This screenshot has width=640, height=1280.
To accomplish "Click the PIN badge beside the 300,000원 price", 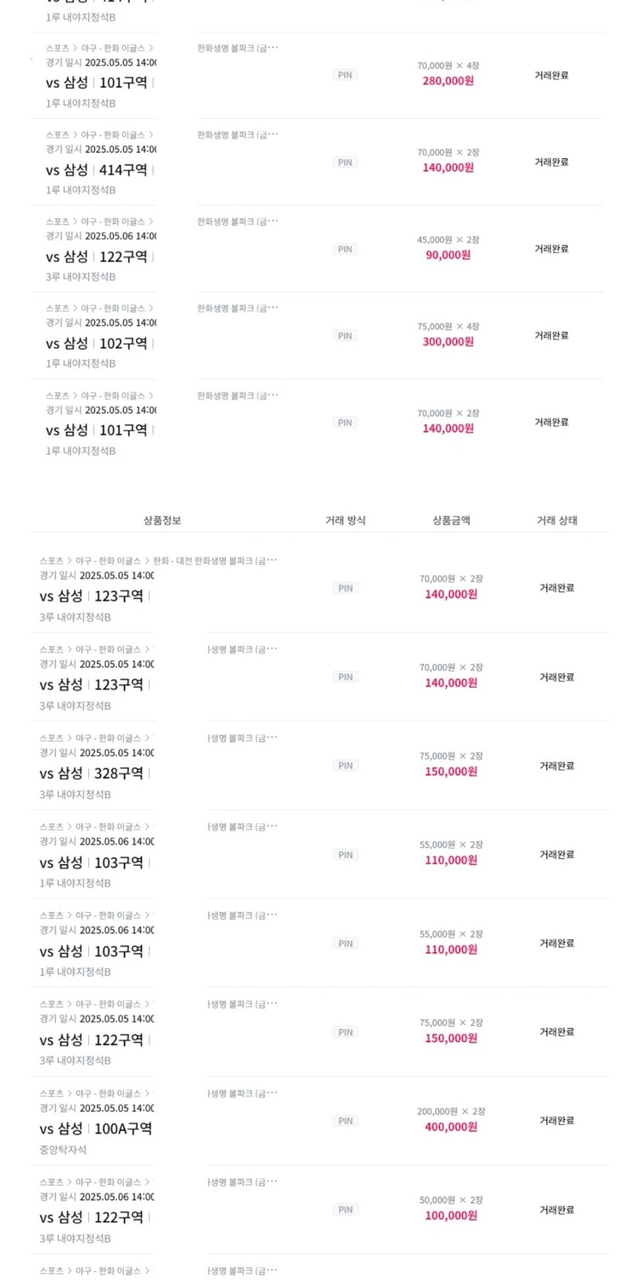I will (345, 336).
